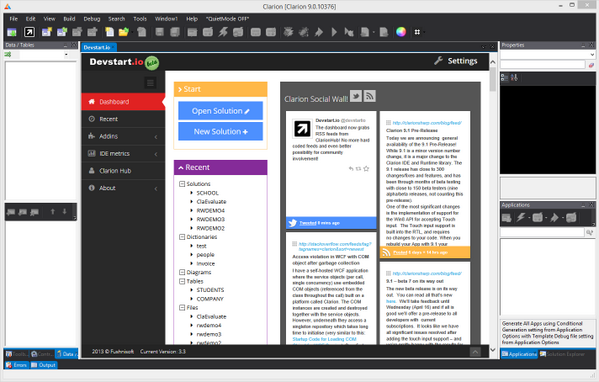Click the hamburger menu icon in sidebar
599x382 pixels.
pos(151,83)
